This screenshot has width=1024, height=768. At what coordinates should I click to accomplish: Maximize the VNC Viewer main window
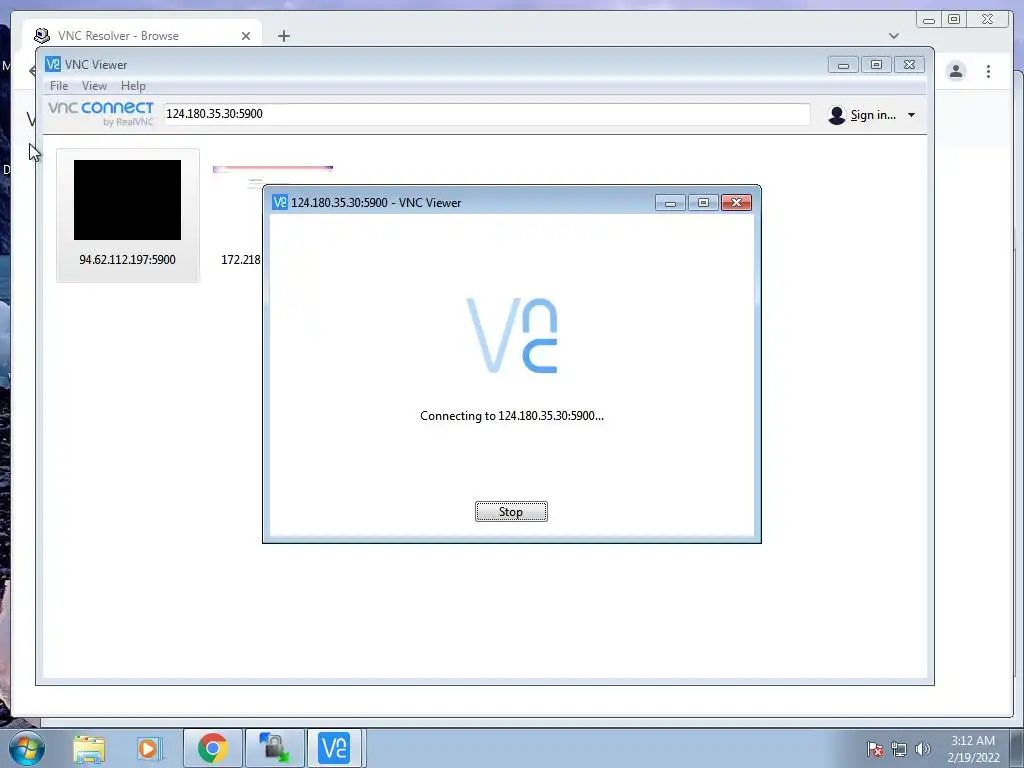coord(876,64)
